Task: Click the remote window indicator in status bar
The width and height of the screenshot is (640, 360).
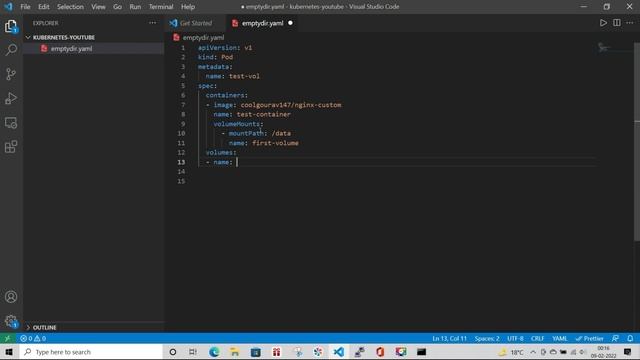Action: click(7, 338)
